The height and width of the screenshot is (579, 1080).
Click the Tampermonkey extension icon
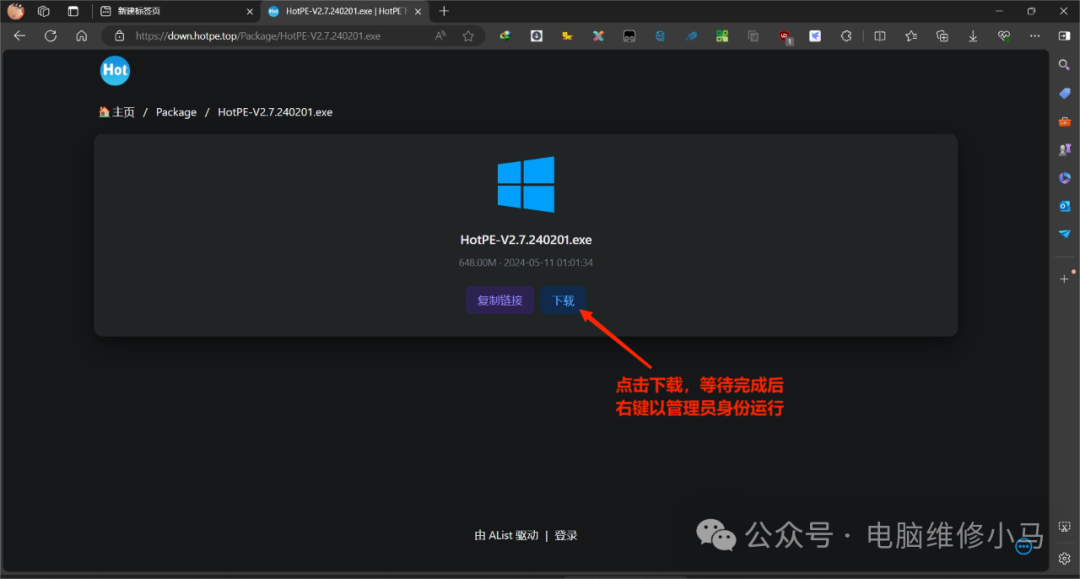click(629, 36)
